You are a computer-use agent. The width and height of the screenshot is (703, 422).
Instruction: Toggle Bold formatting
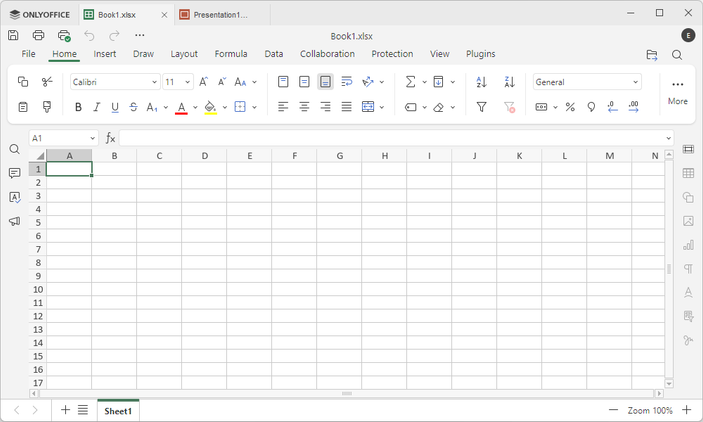coord(78,107)
